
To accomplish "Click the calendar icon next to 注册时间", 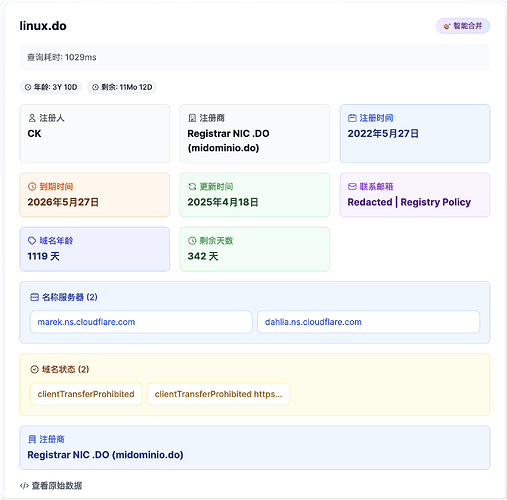I will coord(352,118).
